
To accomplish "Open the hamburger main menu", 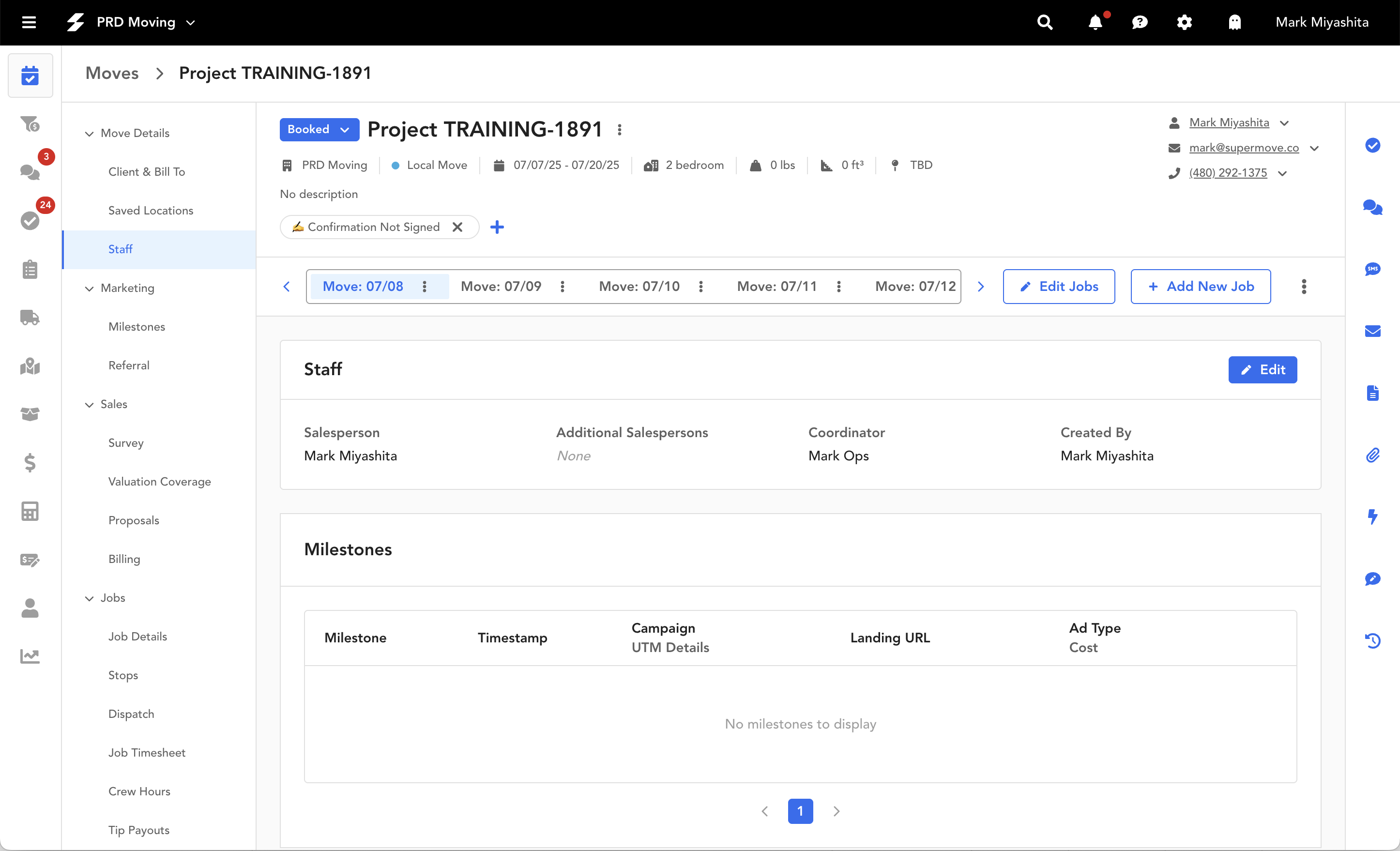I will 29,22.
